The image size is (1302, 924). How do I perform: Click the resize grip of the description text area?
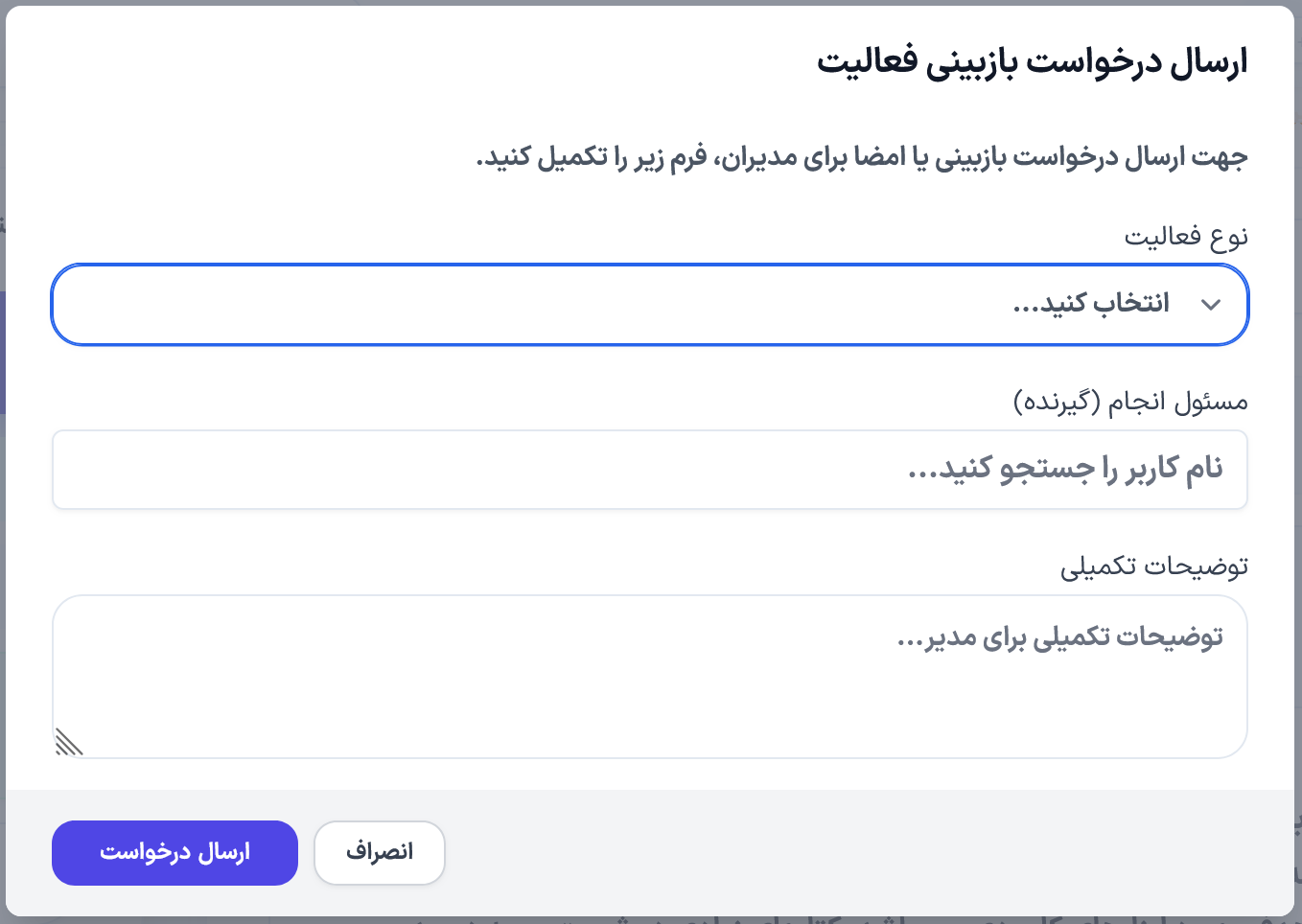coord(69,742)
